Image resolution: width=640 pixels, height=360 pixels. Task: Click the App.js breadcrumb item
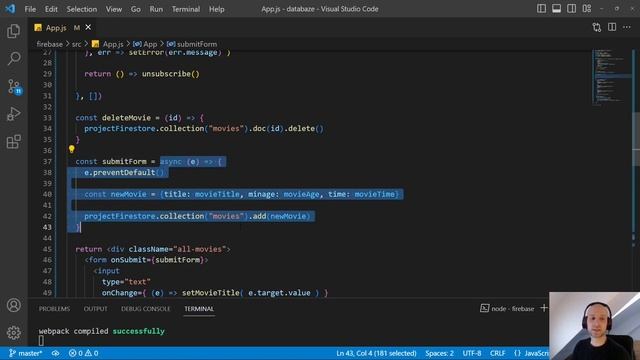108,44
